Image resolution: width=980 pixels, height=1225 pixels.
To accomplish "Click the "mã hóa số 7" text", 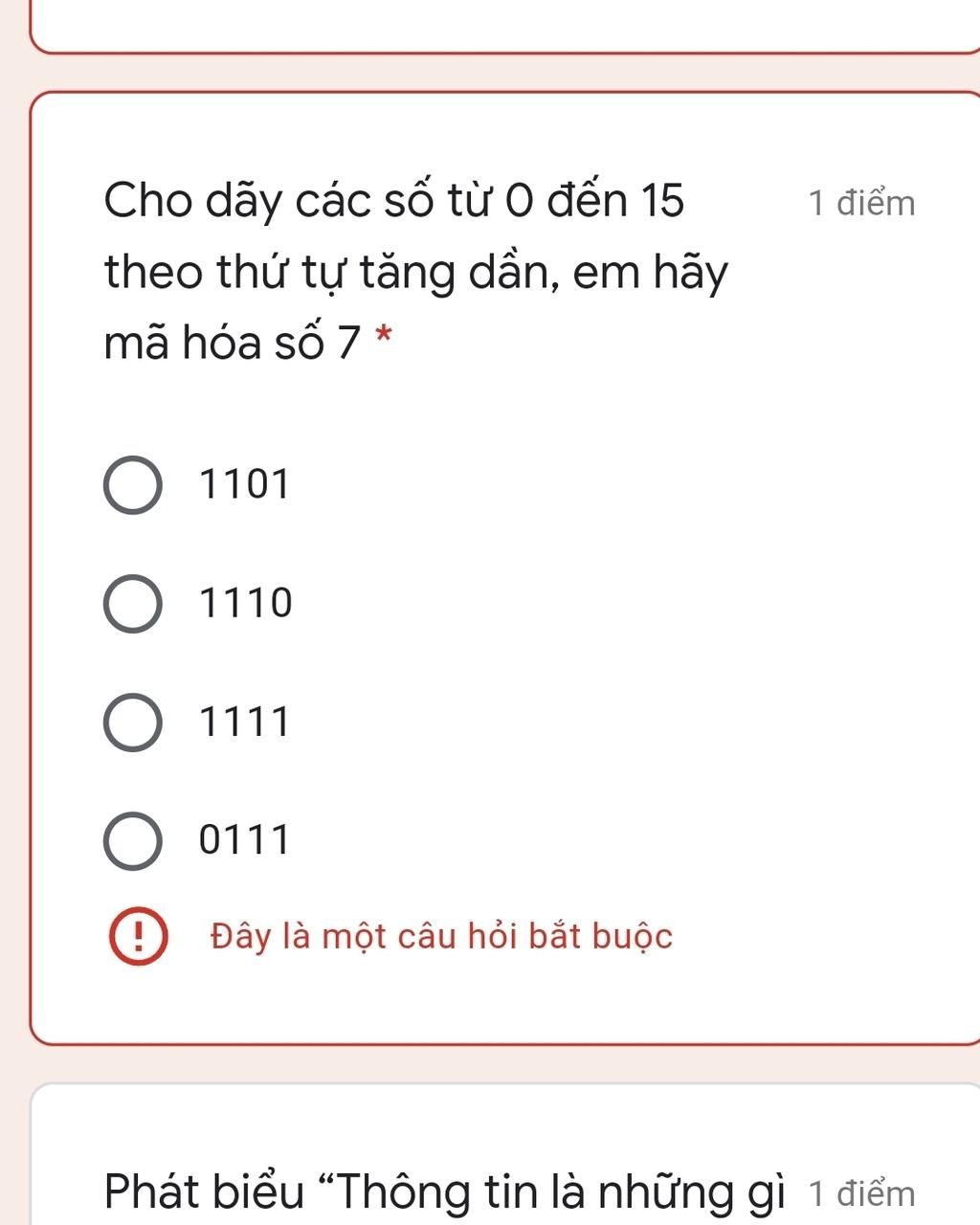I will coord(233,343).
